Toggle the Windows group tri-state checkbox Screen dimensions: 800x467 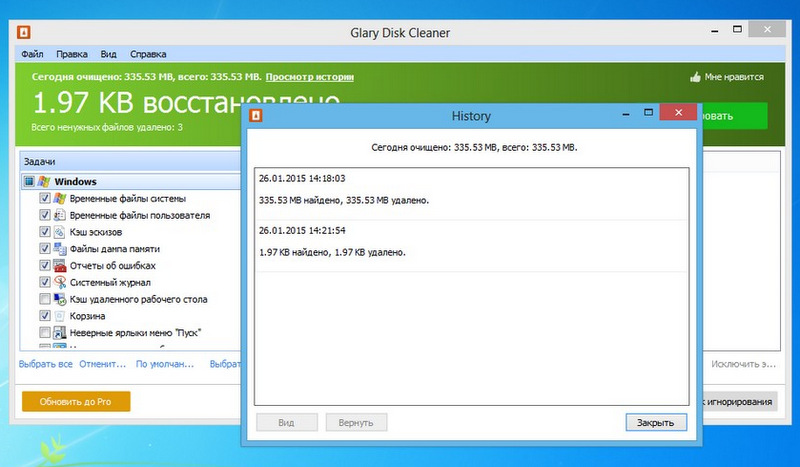(29, 181)
